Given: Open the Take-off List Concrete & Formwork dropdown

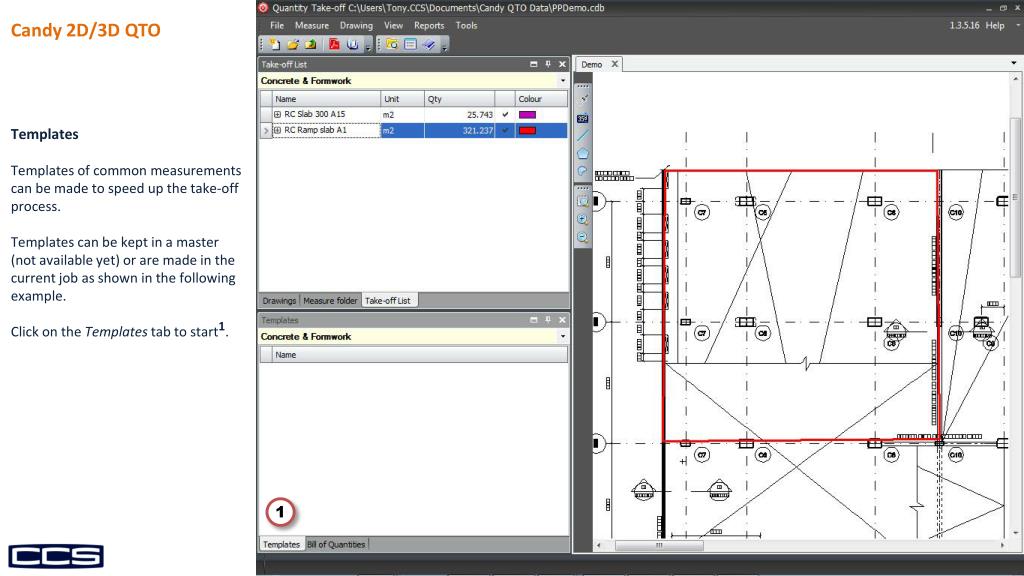Looking at the screenshot, I should [x=562, y=81].
